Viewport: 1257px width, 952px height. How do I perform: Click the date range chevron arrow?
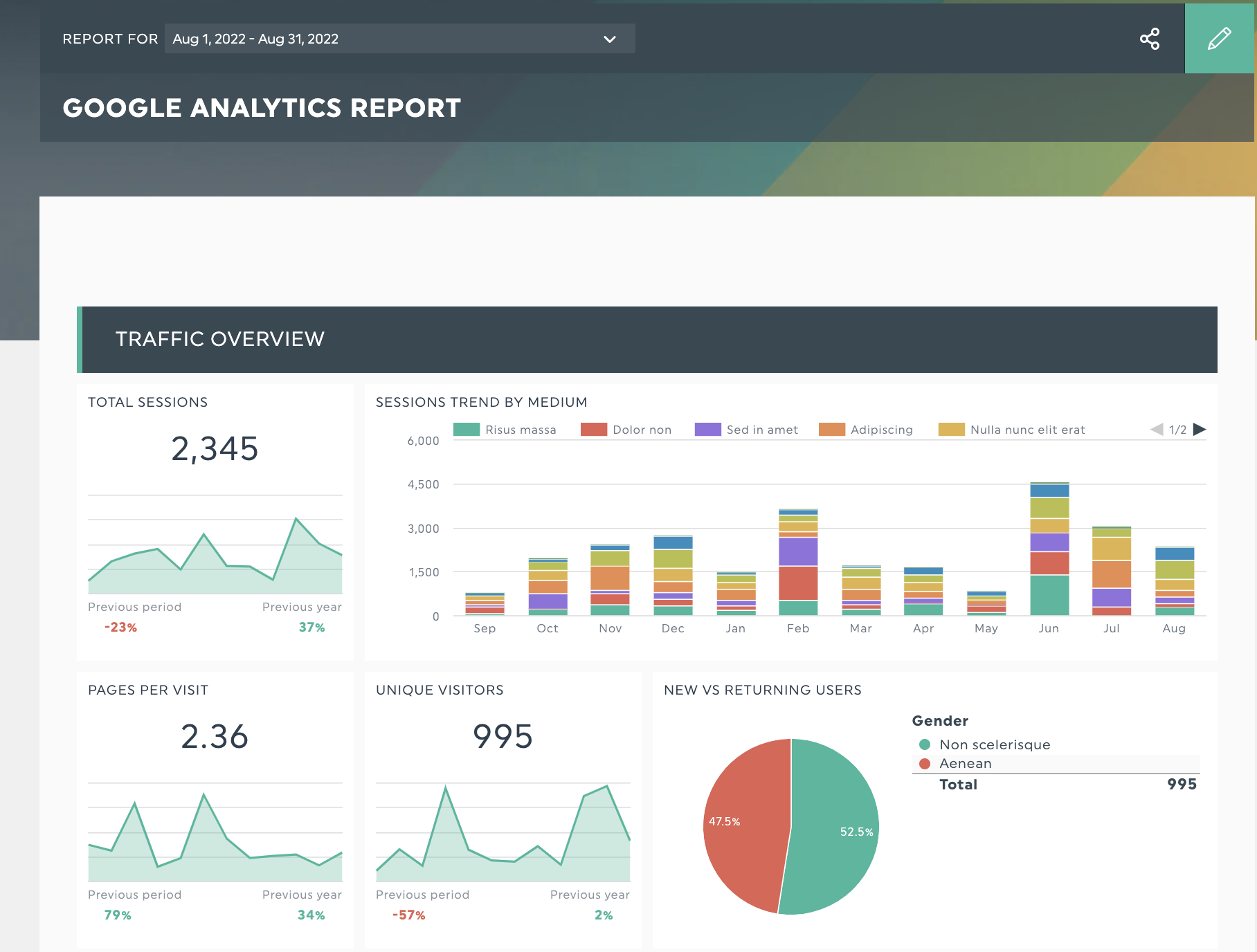tap(610, 39)
